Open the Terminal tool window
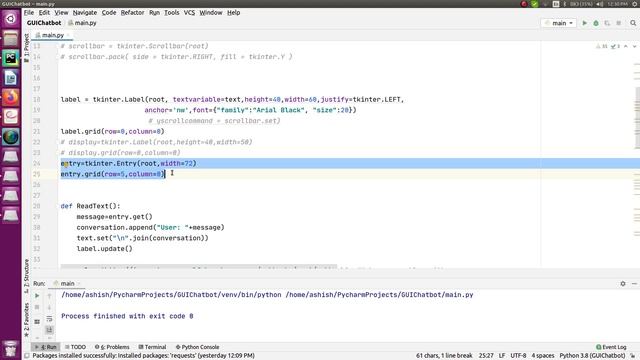 coord(152,347)
